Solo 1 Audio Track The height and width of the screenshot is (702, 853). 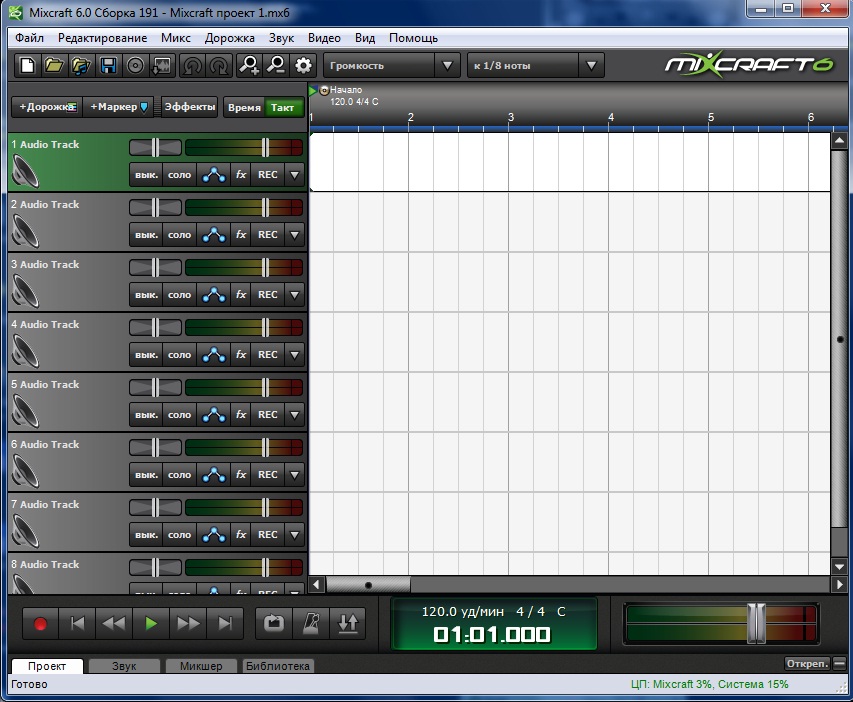coord(180,175)
